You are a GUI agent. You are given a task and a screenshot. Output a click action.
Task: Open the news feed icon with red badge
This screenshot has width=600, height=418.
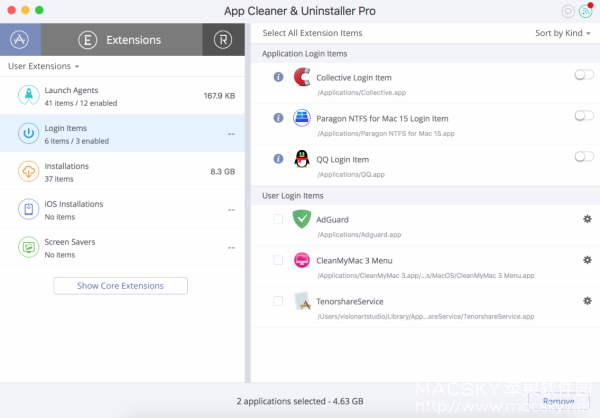click(x=585, y=11)
